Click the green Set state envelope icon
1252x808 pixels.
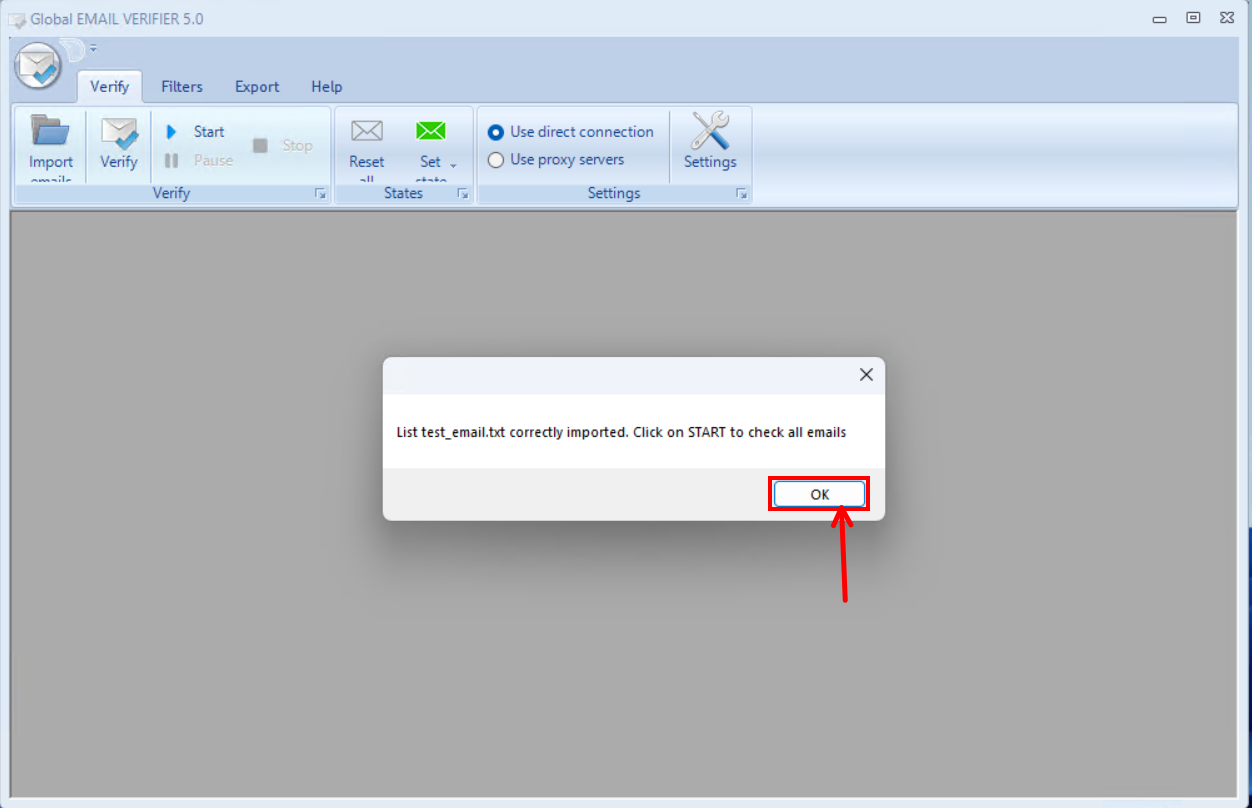pyautogui.click(x=430, y=131)
